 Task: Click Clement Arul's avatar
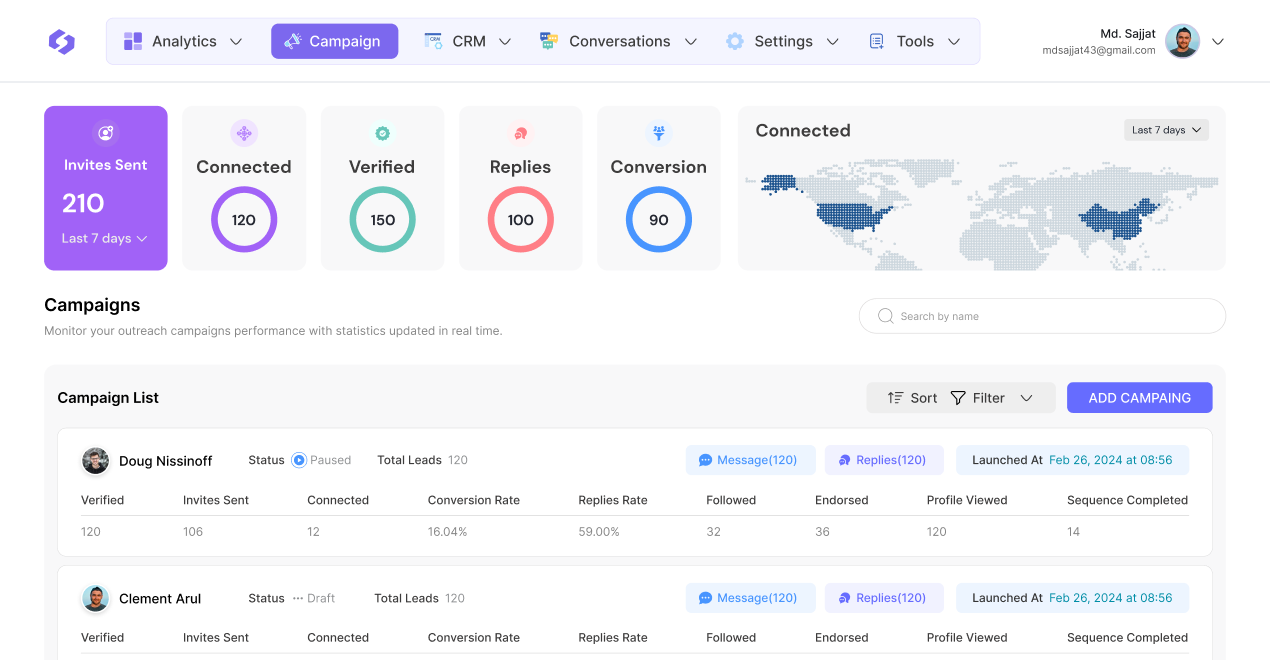95,598
